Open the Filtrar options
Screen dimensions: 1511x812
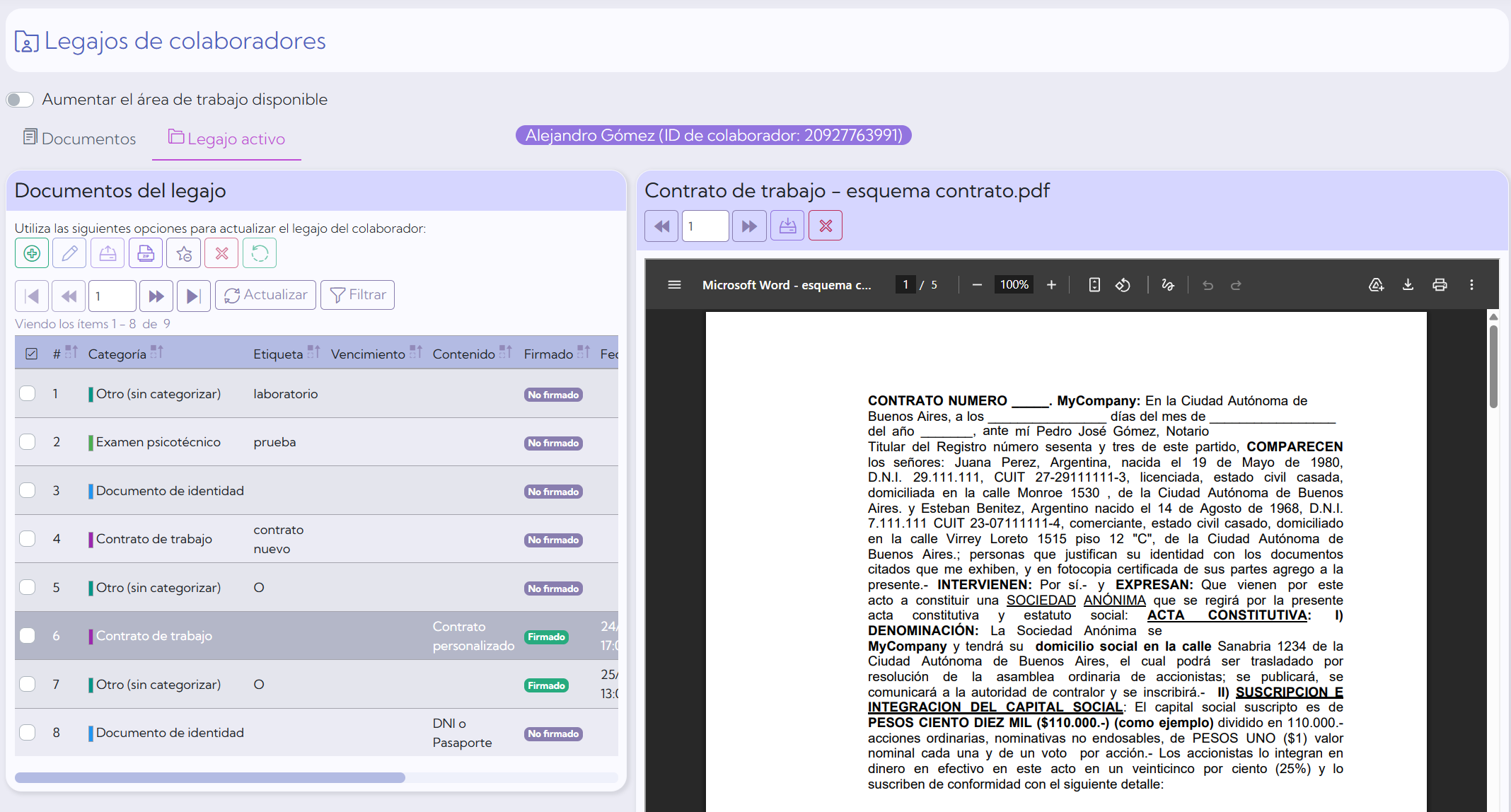(358, 296)
